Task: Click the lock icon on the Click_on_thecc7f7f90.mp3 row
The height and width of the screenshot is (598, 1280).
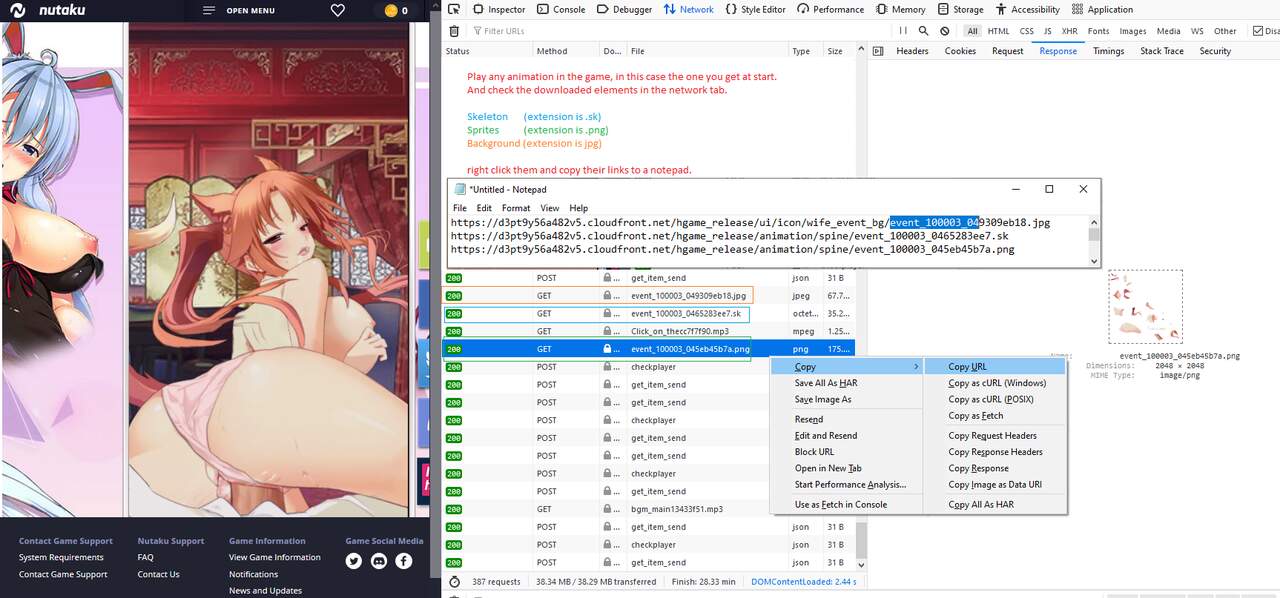Action: [x=606, y=331]
